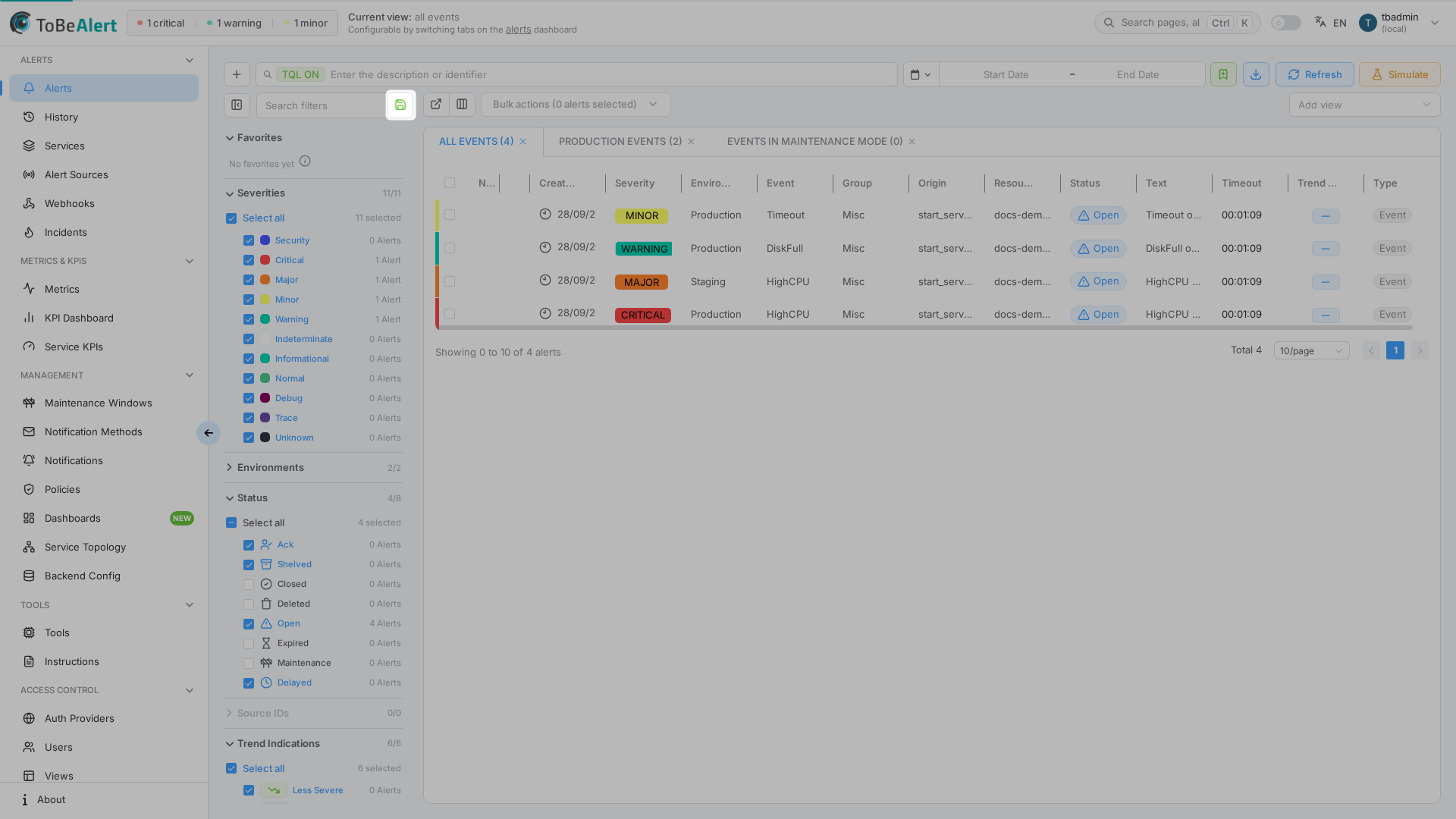Expand the Environments filter section

[313, 468]
